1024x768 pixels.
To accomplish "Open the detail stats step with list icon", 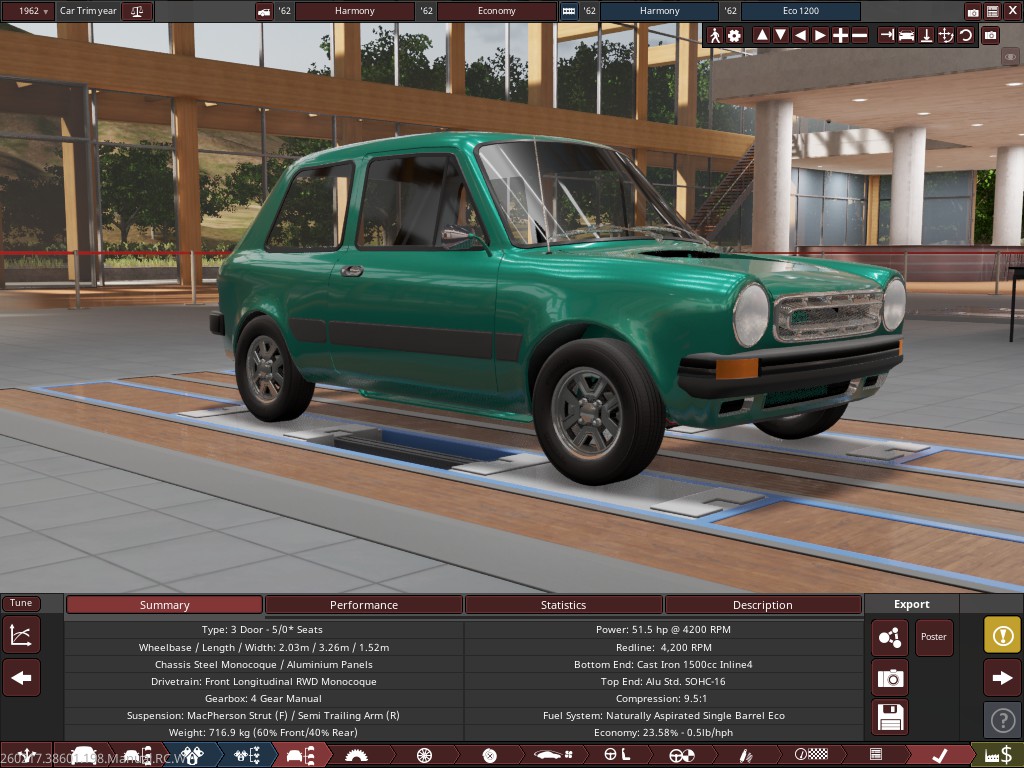I will [x=876, y=756].
